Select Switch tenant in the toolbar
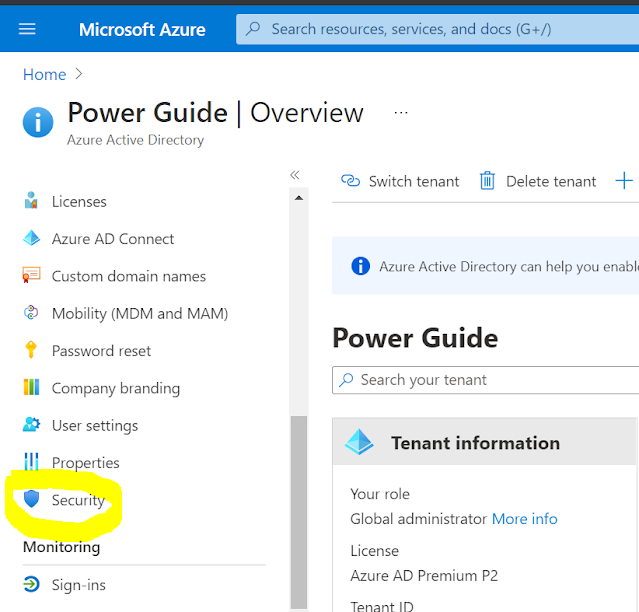Screen dimensions: 639x612 [414, 181]
